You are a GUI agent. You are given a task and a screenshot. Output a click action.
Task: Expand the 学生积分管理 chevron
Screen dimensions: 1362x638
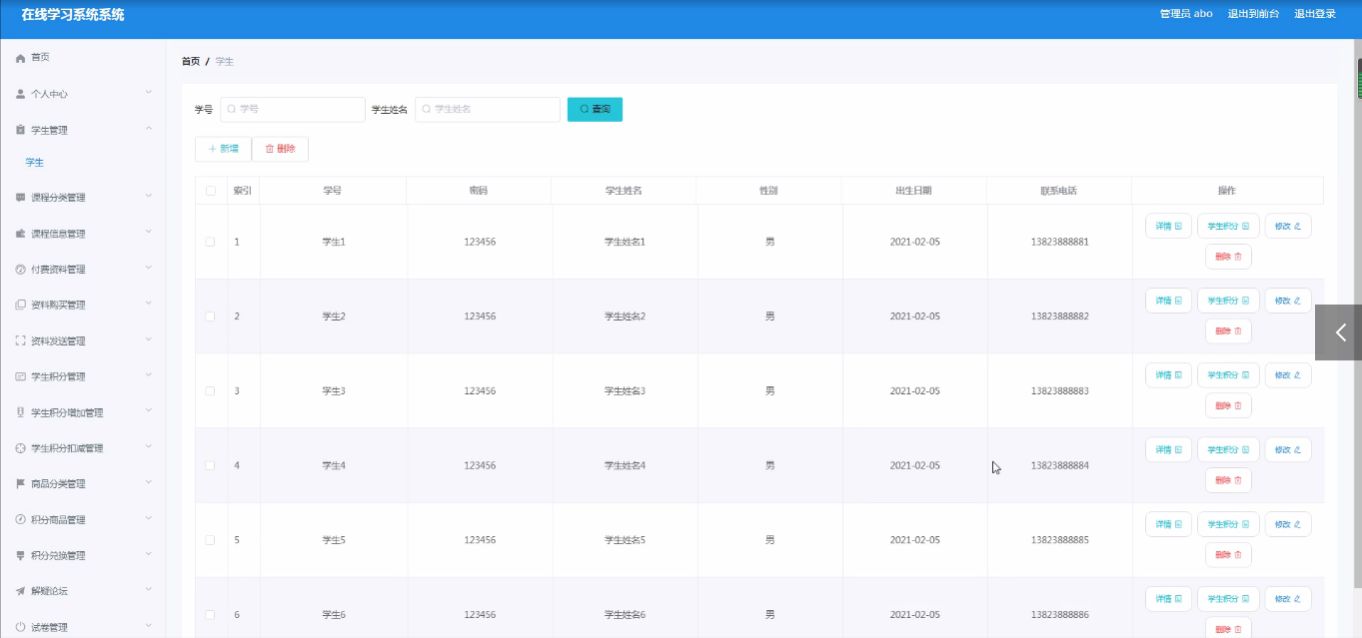[x=148, y=376]
